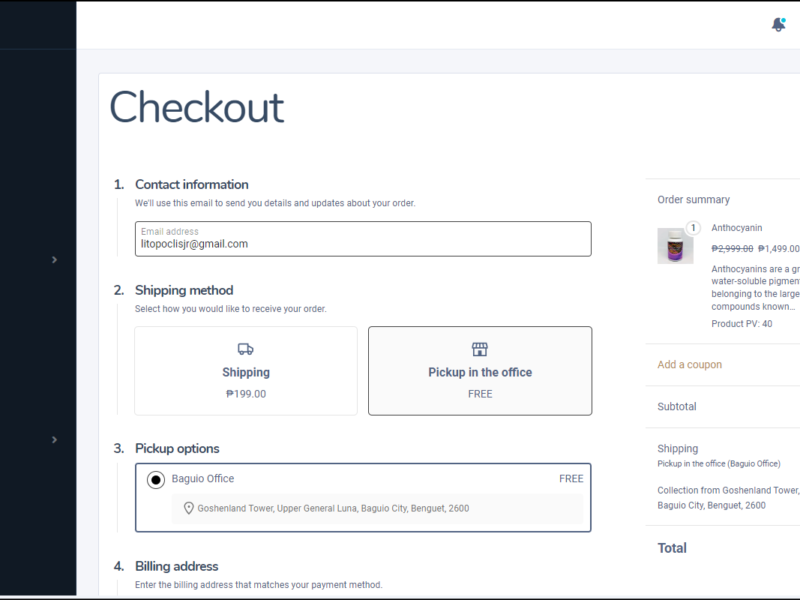
Task: Choose the Shipping ₱199.00 method
Action: 246,371
